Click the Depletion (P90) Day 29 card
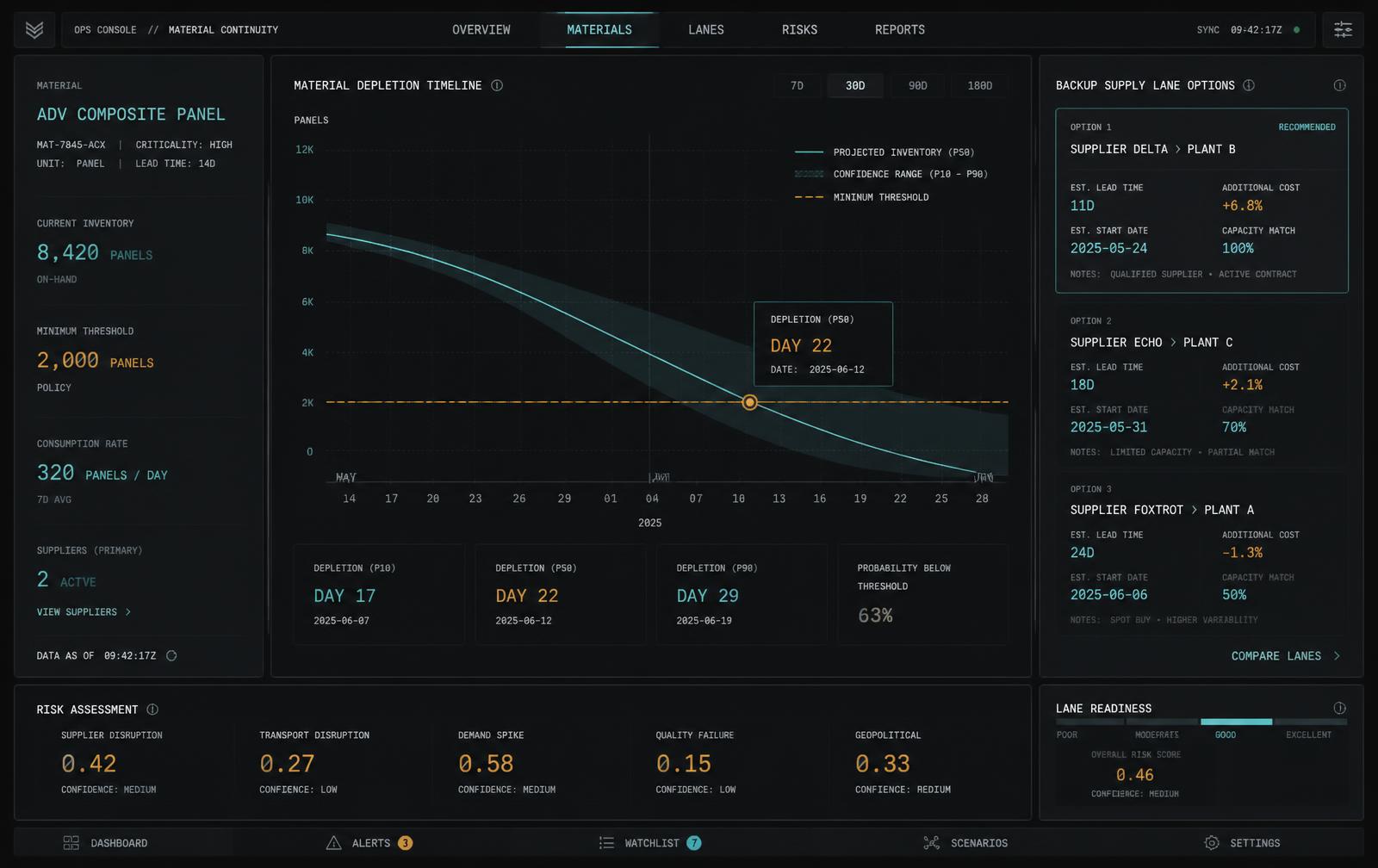Image resolution: width=1378 pixels, height=868 pixels. 742,594
